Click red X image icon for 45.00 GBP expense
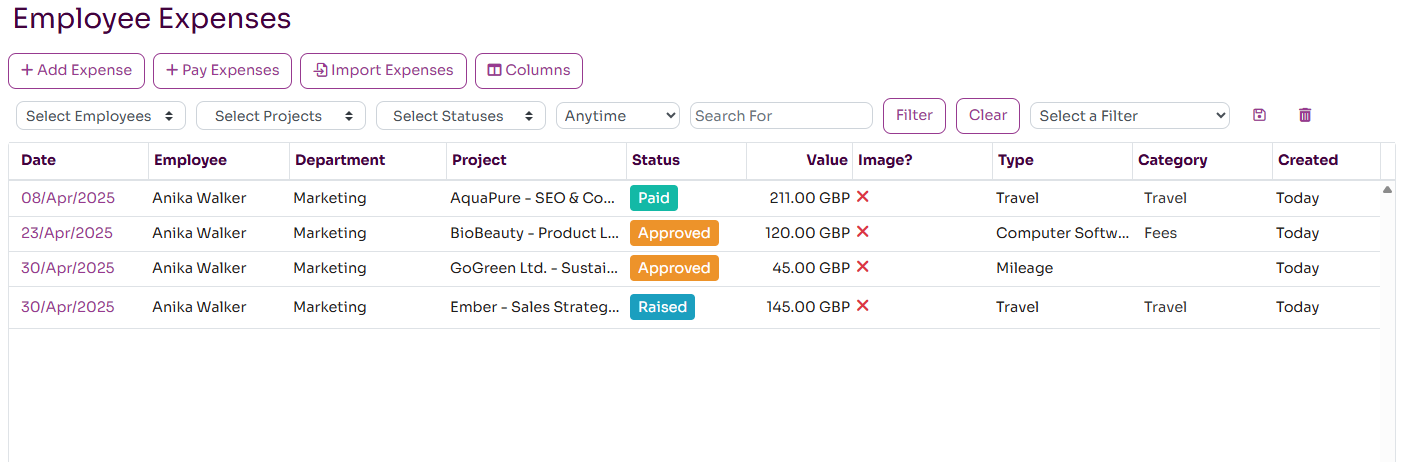Viewport: 1403px width, 462px height. coord(862,267)
